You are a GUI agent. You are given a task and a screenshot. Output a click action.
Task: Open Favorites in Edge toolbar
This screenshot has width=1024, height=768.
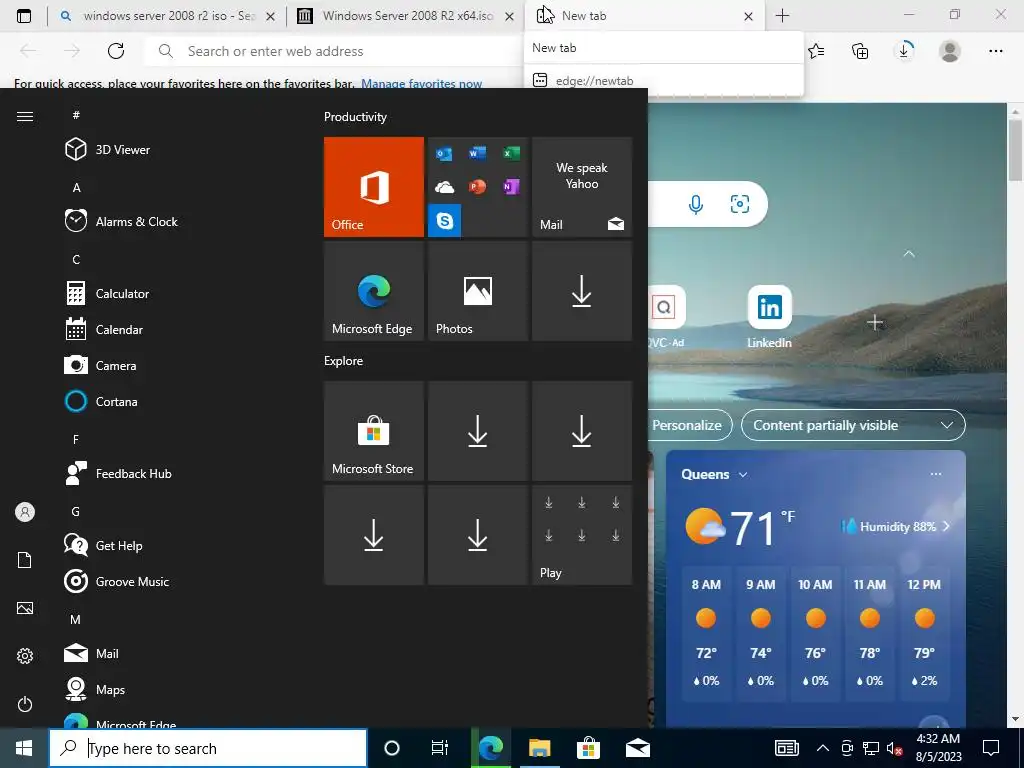816,51
